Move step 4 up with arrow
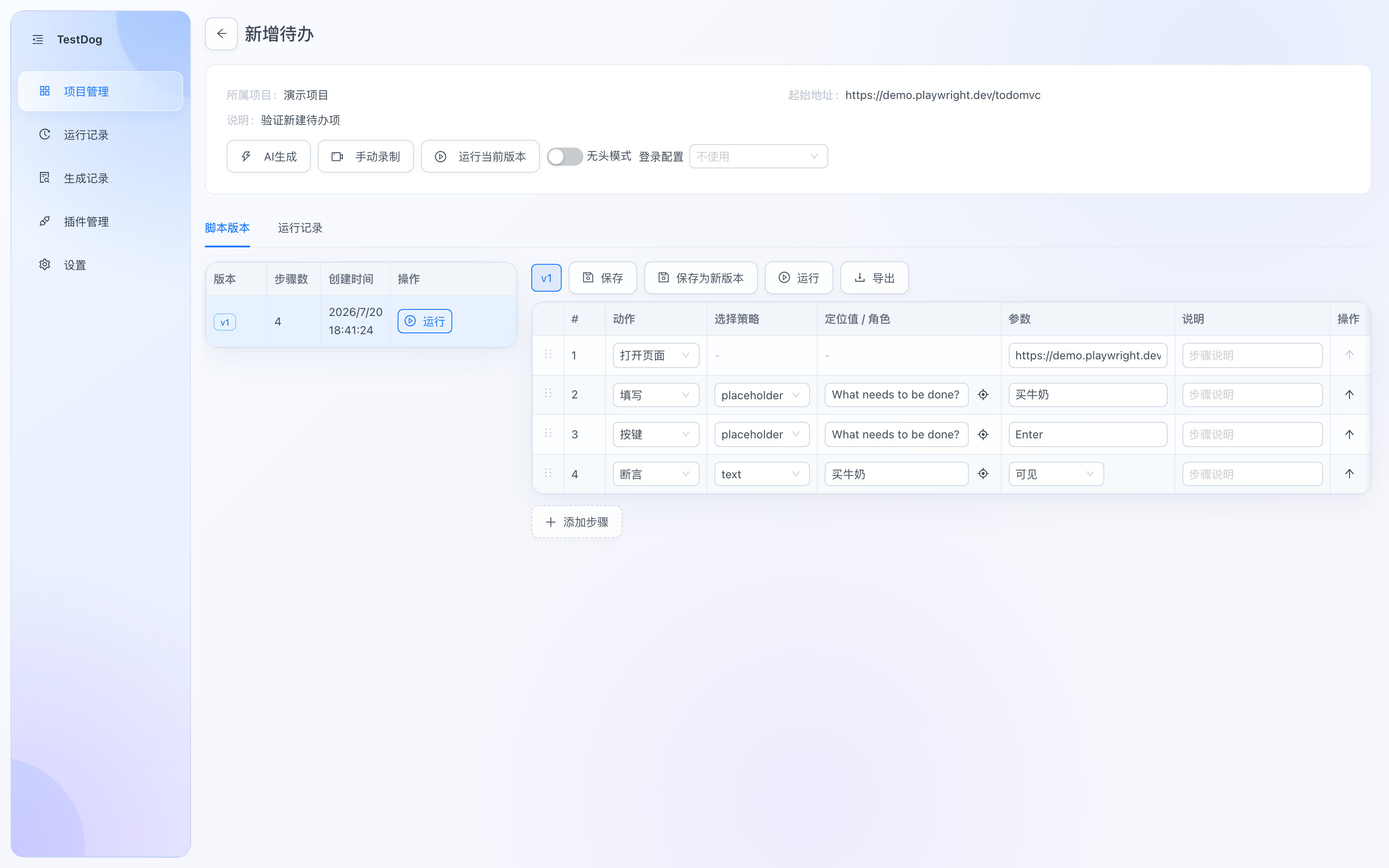The height and width of the screenshot is (868, 1389). tap(1350, 473)
